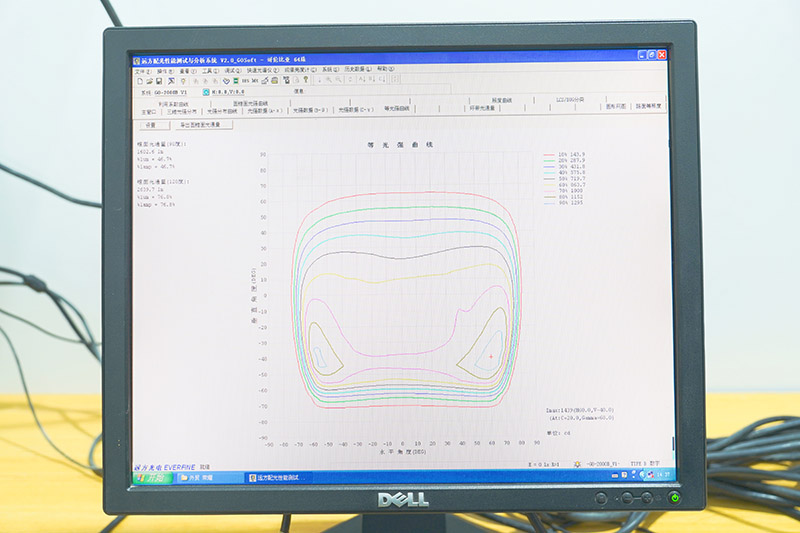The height and width of the screenshot is (533, 800).
Task: Open the 文件 menu
Action: [140, 70]
